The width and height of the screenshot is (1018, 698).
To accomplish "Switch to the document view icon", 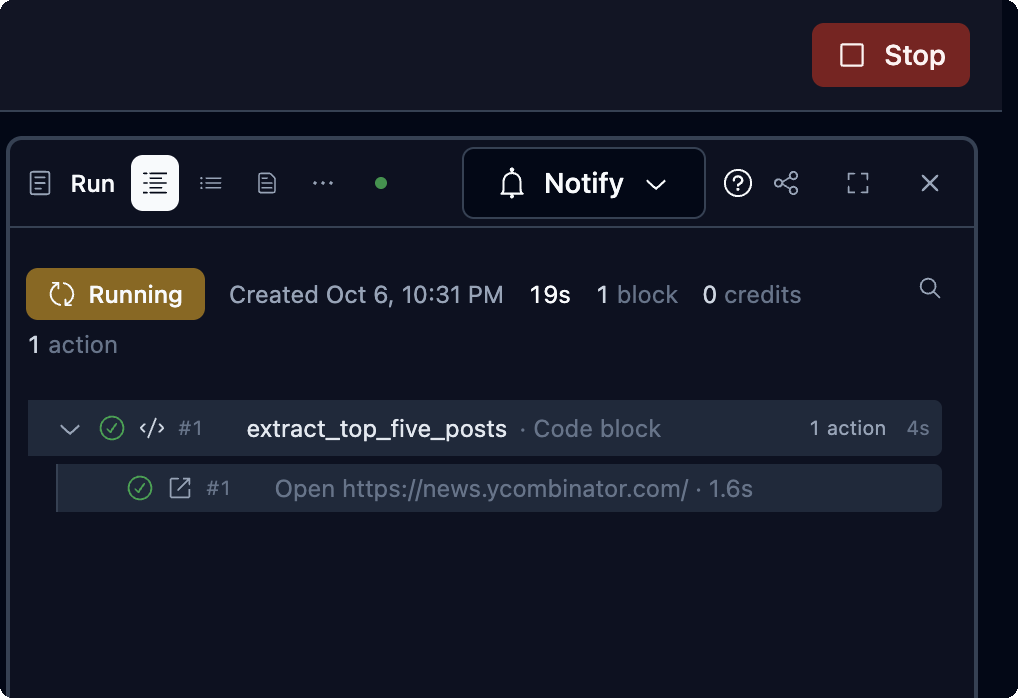I will 267,183.
